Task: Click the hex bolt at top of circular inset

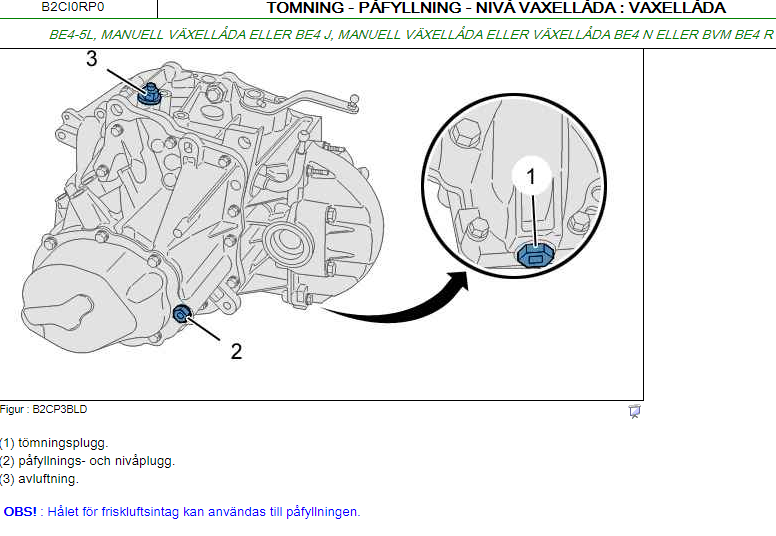Action: [465, 131]
